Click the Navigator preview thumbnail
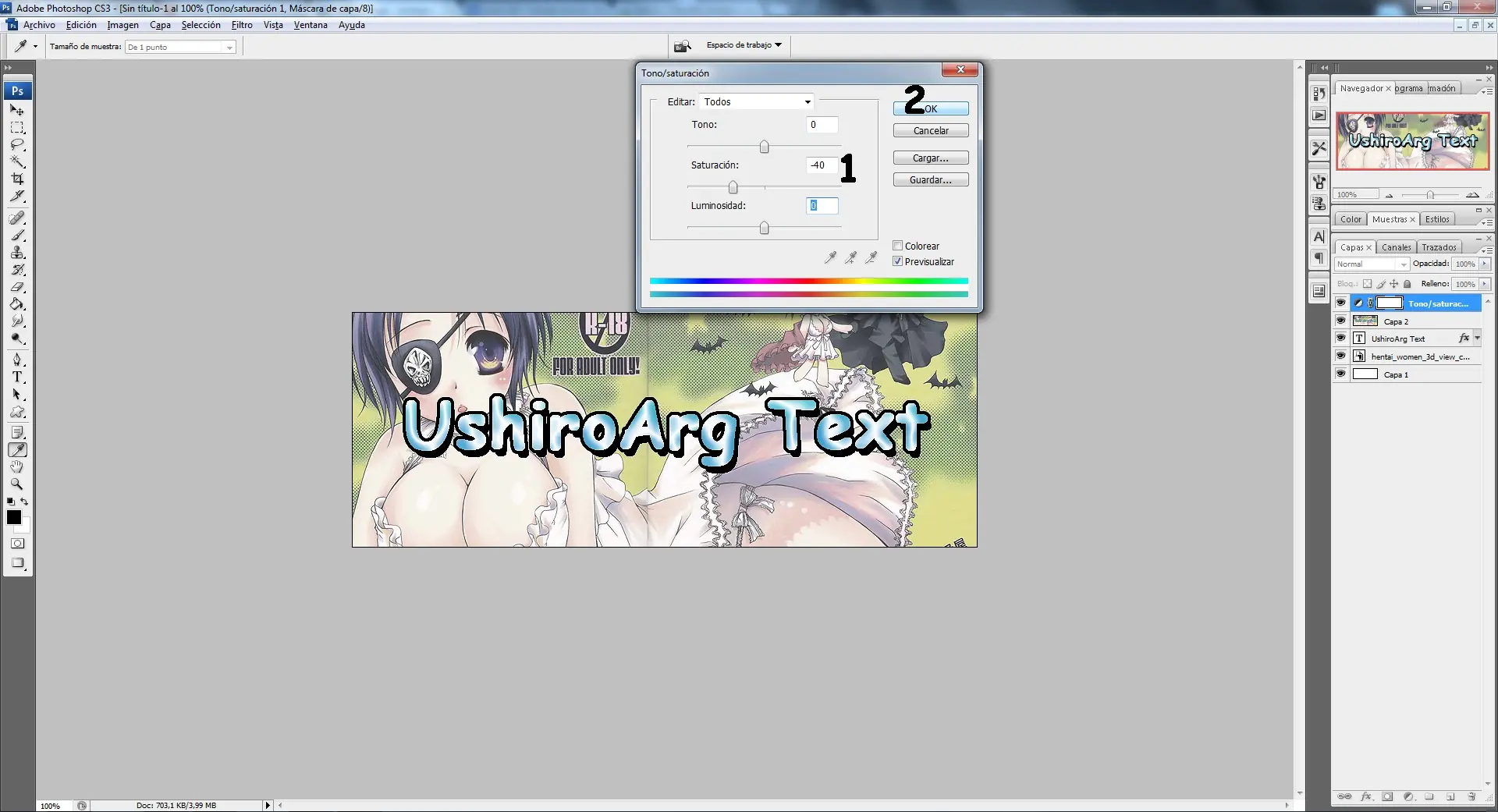Viewport: 1498px width, 812px height. coord(1412,141)
